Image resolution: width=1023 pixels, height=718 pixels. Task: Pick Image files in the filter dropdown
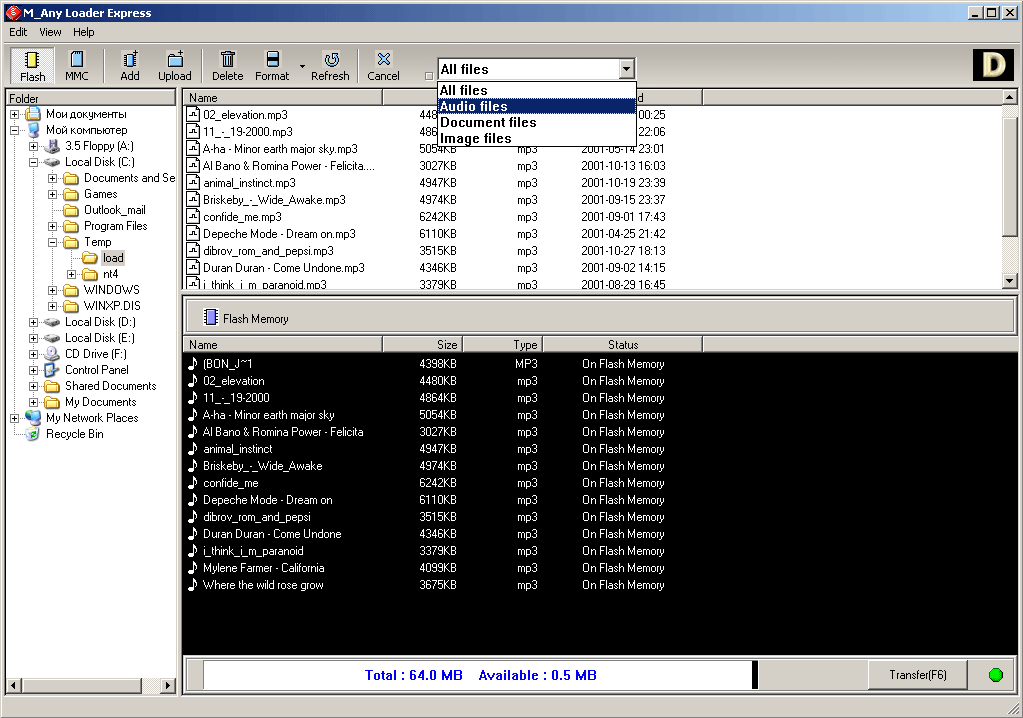pos(476,139)
